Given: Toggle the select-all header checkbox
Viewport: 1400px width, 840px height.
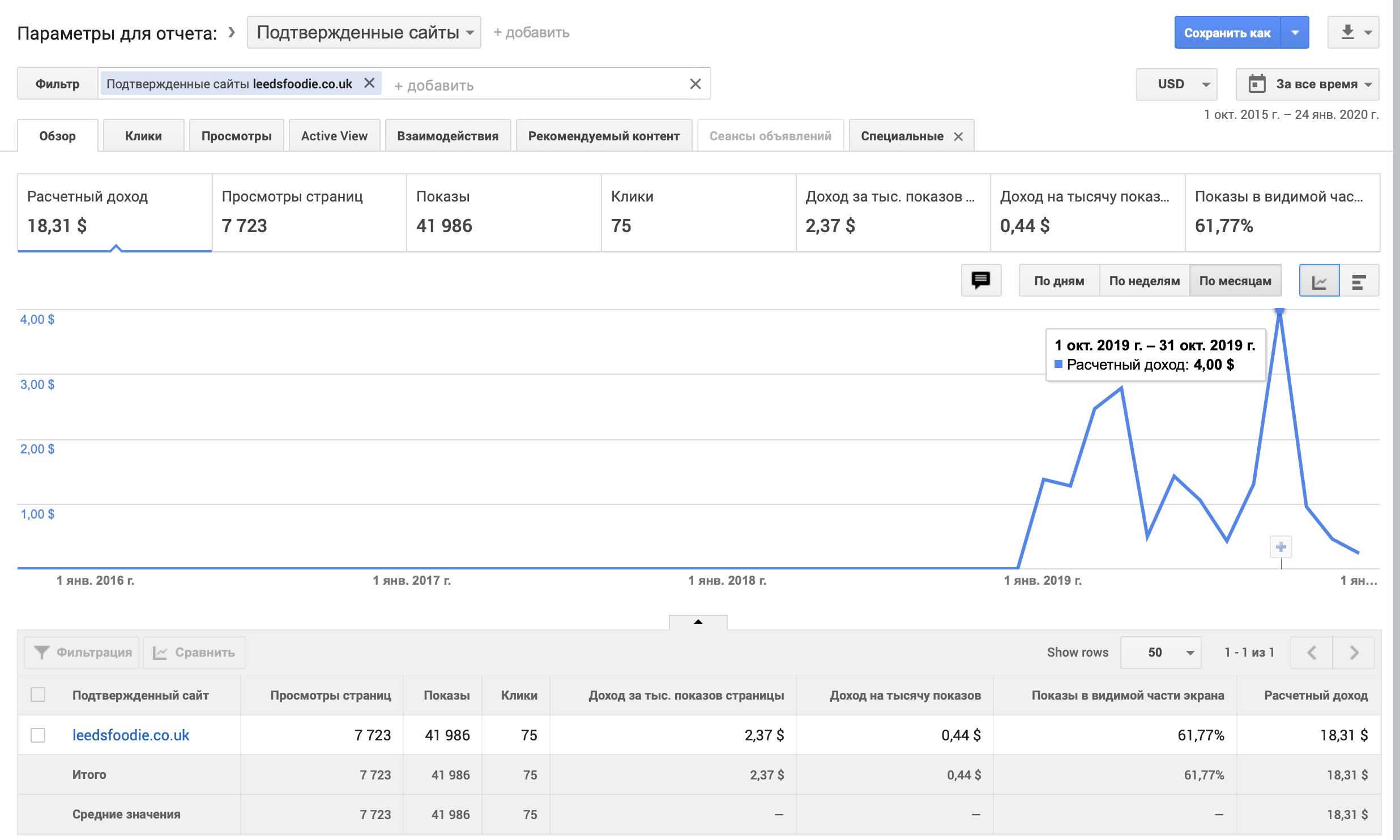Looking at the screenshot, I should click(x=38, y=695).
